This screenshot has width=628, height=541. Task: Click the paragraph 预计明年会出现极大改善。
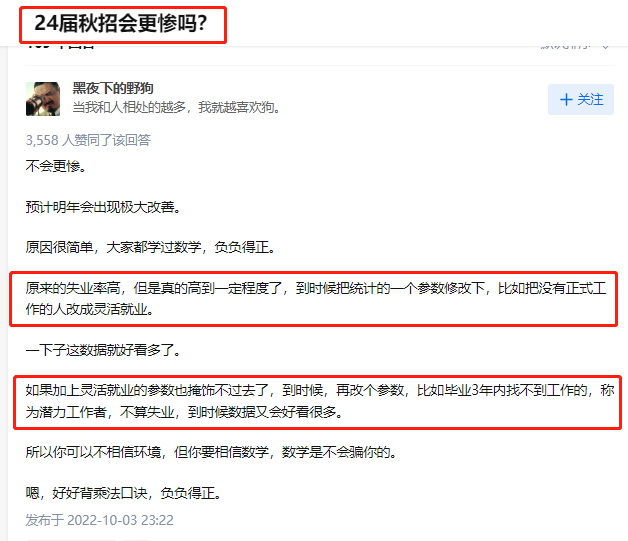tap(103, 207)
